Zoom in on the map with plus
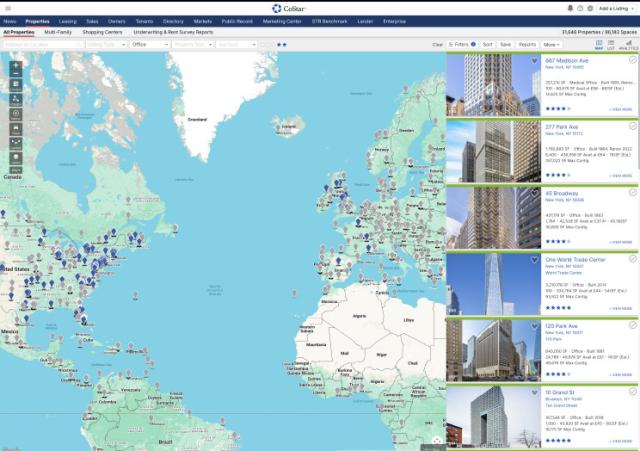 (16, 65)
